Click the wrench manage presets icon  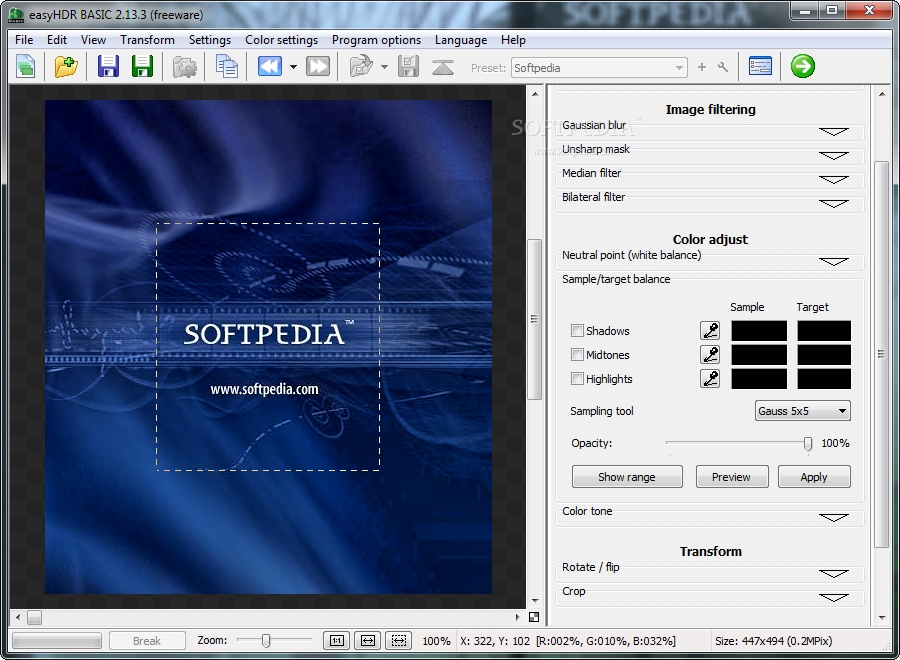pyautogui.click(x=723, y=67)
